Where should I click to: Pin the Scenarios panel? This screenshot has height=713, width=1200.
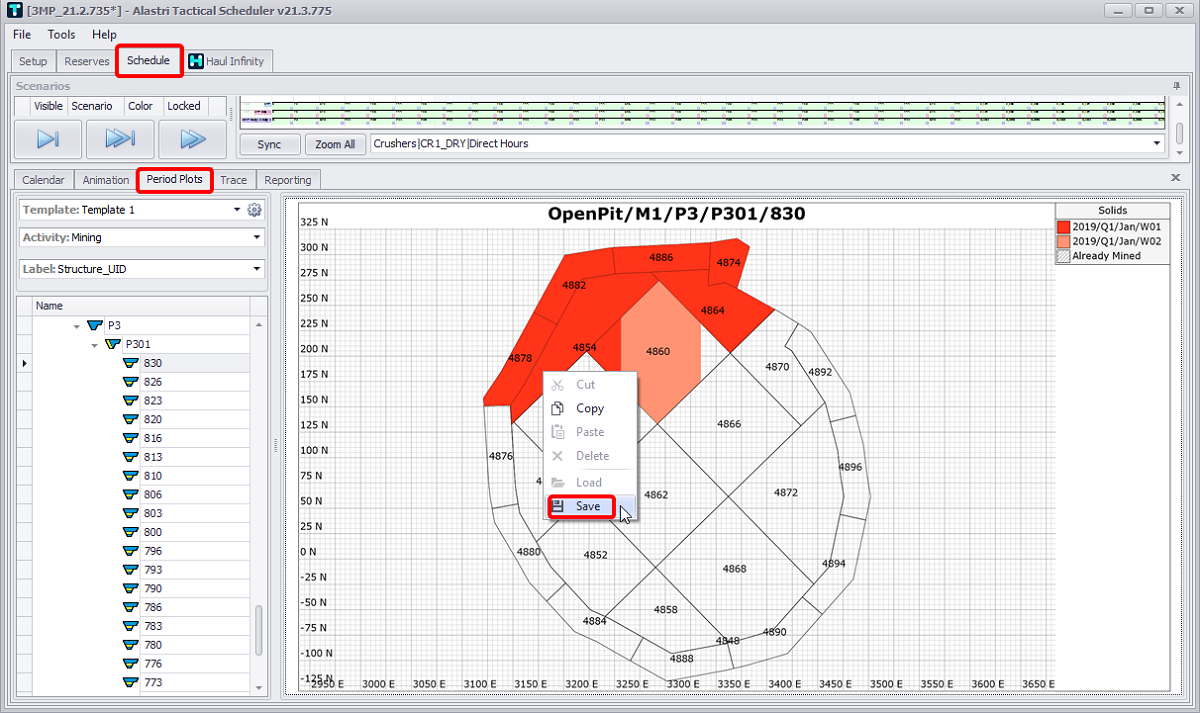(1176, 86)
